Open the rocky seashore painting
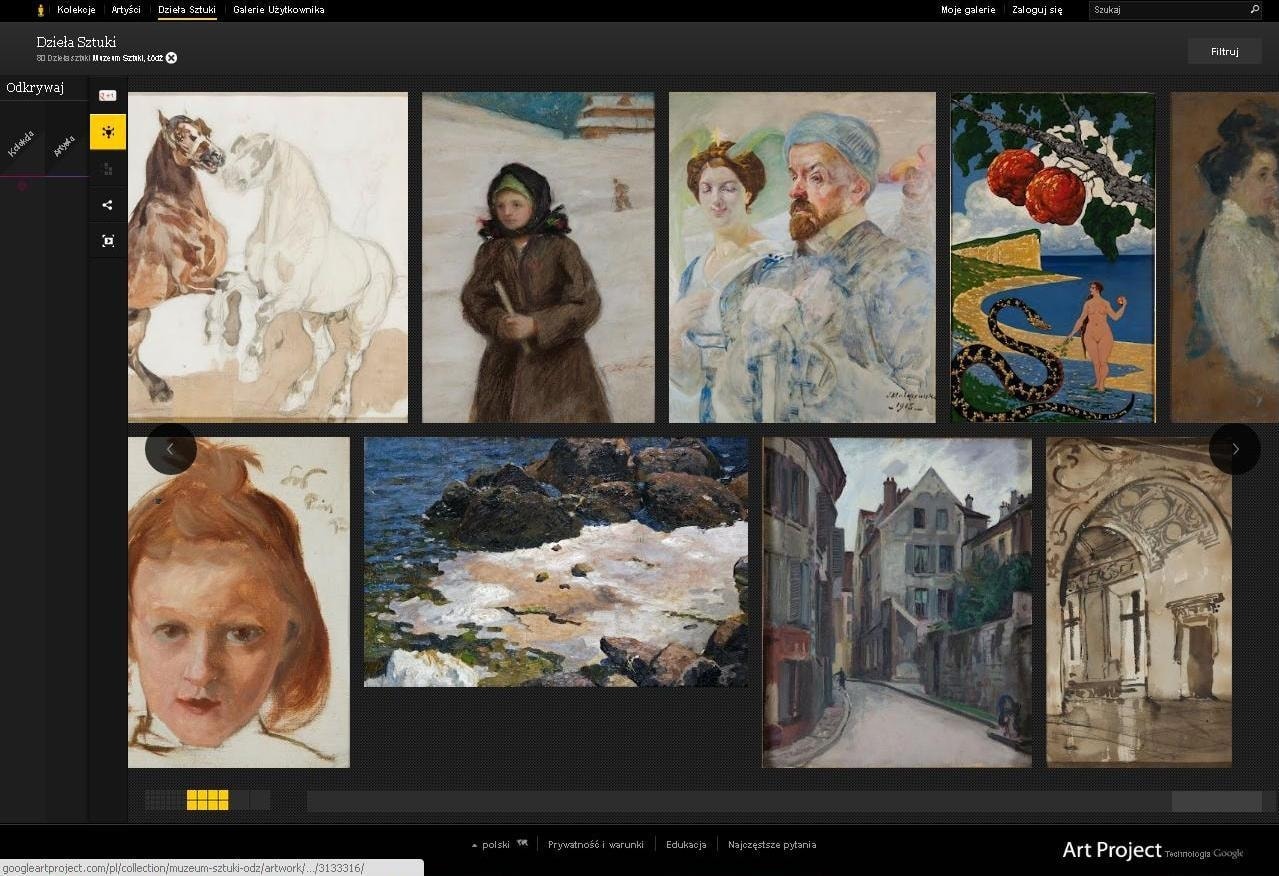The height and width of the screenshot is (876, 1279). point(556,562)
